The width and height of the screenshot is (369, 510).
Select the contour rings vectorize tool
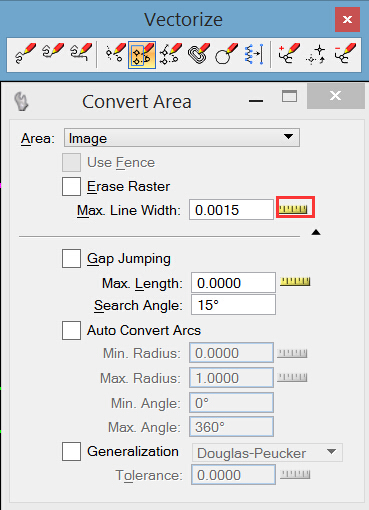pyautogui.click(x=199, y=53)
